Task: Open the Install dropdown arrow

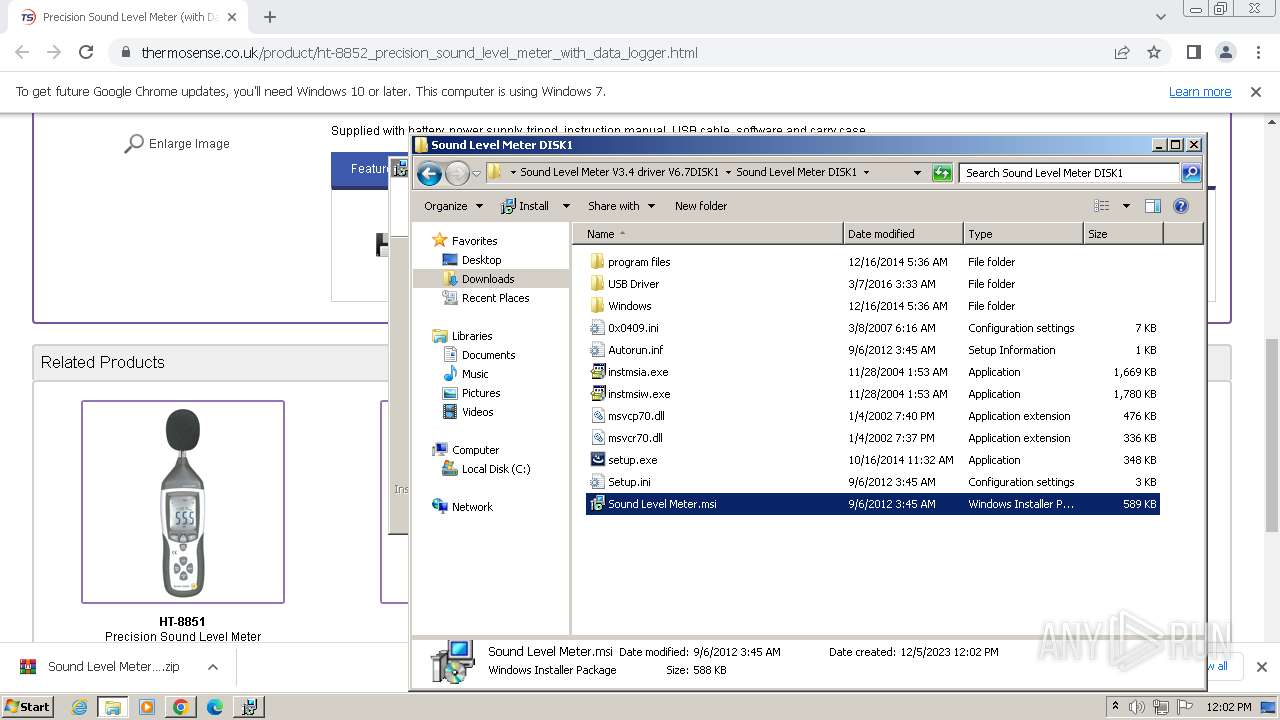Action: 566,206
